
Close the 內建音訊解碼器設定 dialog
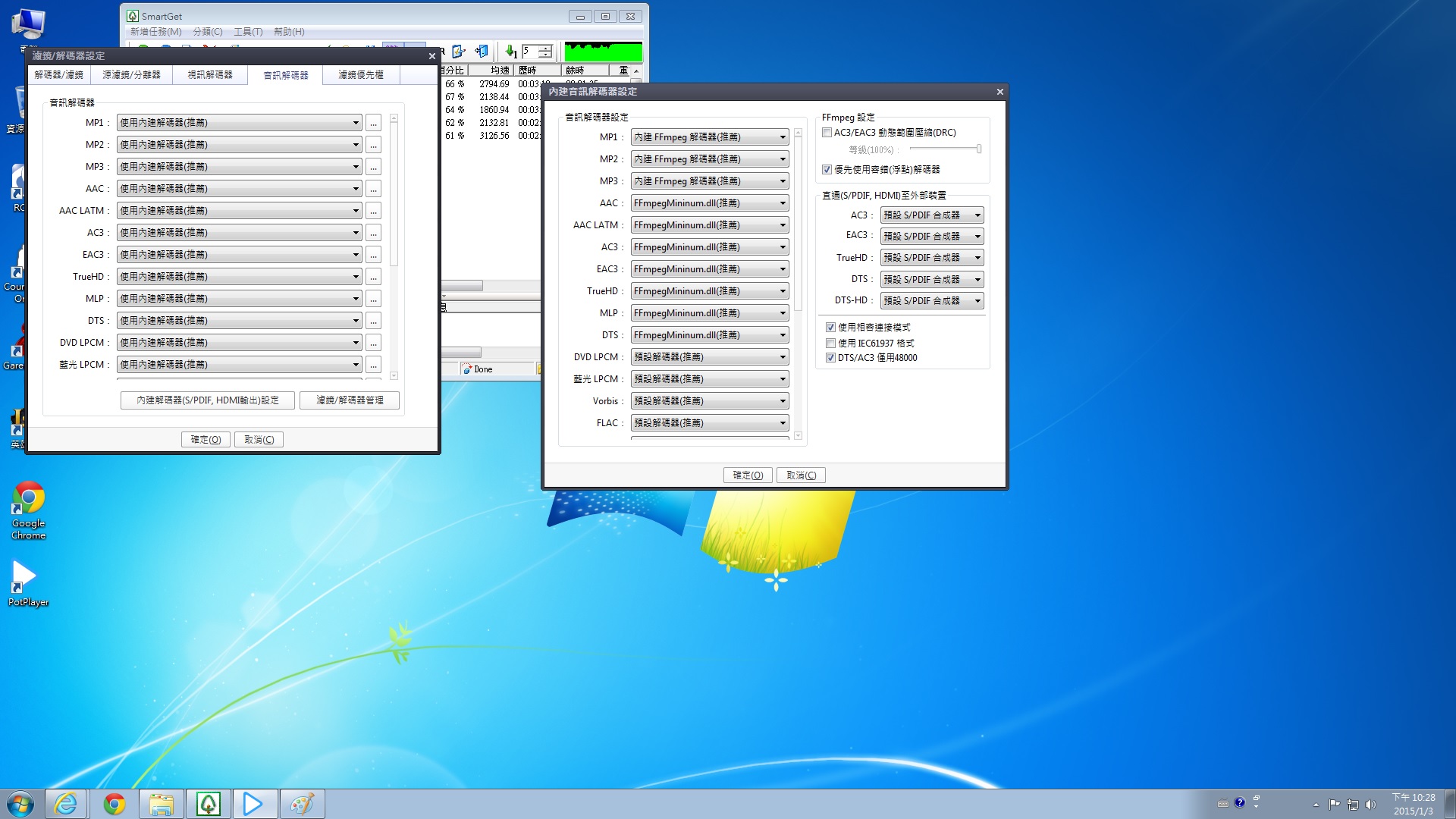(x=999, y=92)
